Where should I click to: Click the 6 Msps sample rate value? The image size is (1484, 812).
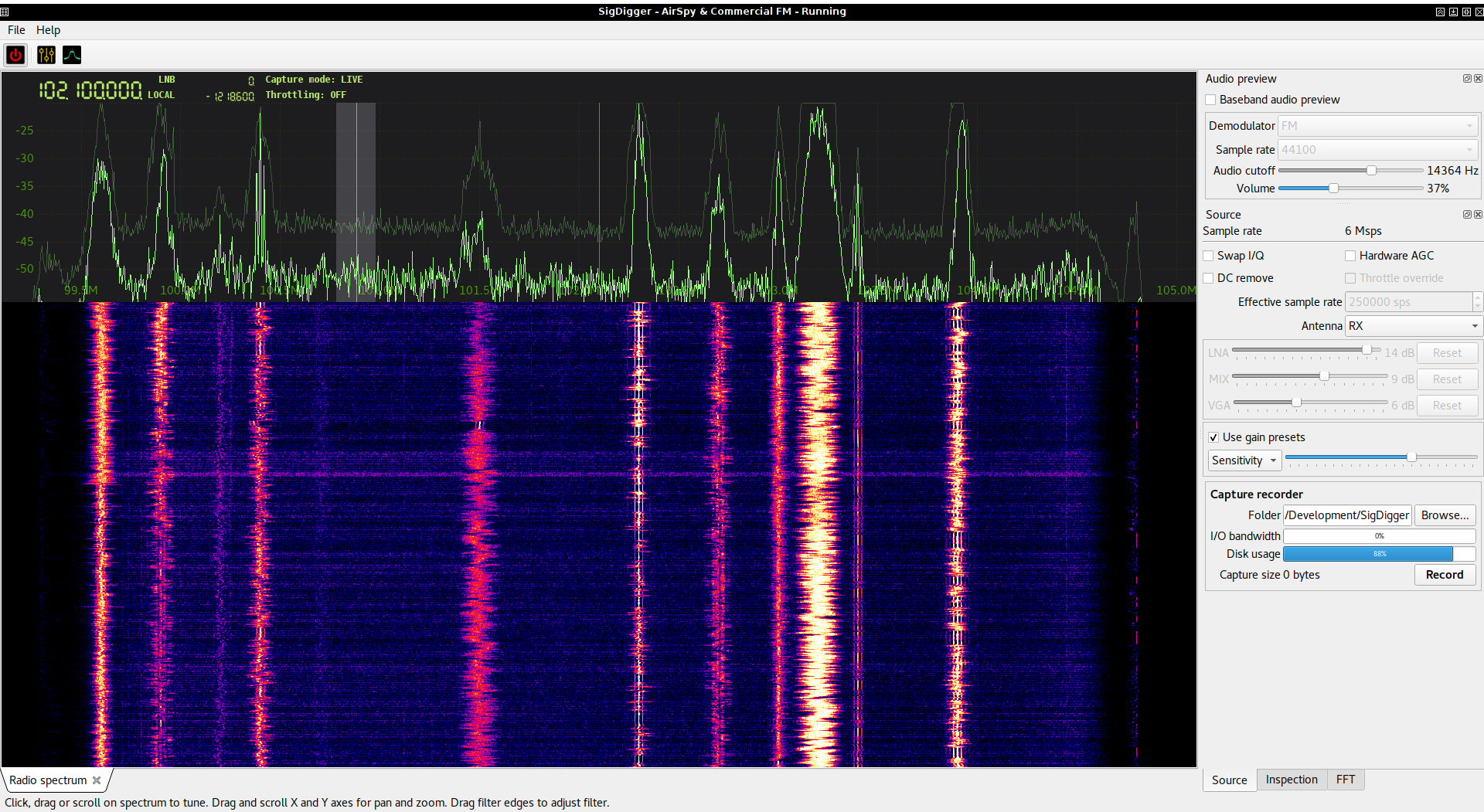[x=1363, y=231]
